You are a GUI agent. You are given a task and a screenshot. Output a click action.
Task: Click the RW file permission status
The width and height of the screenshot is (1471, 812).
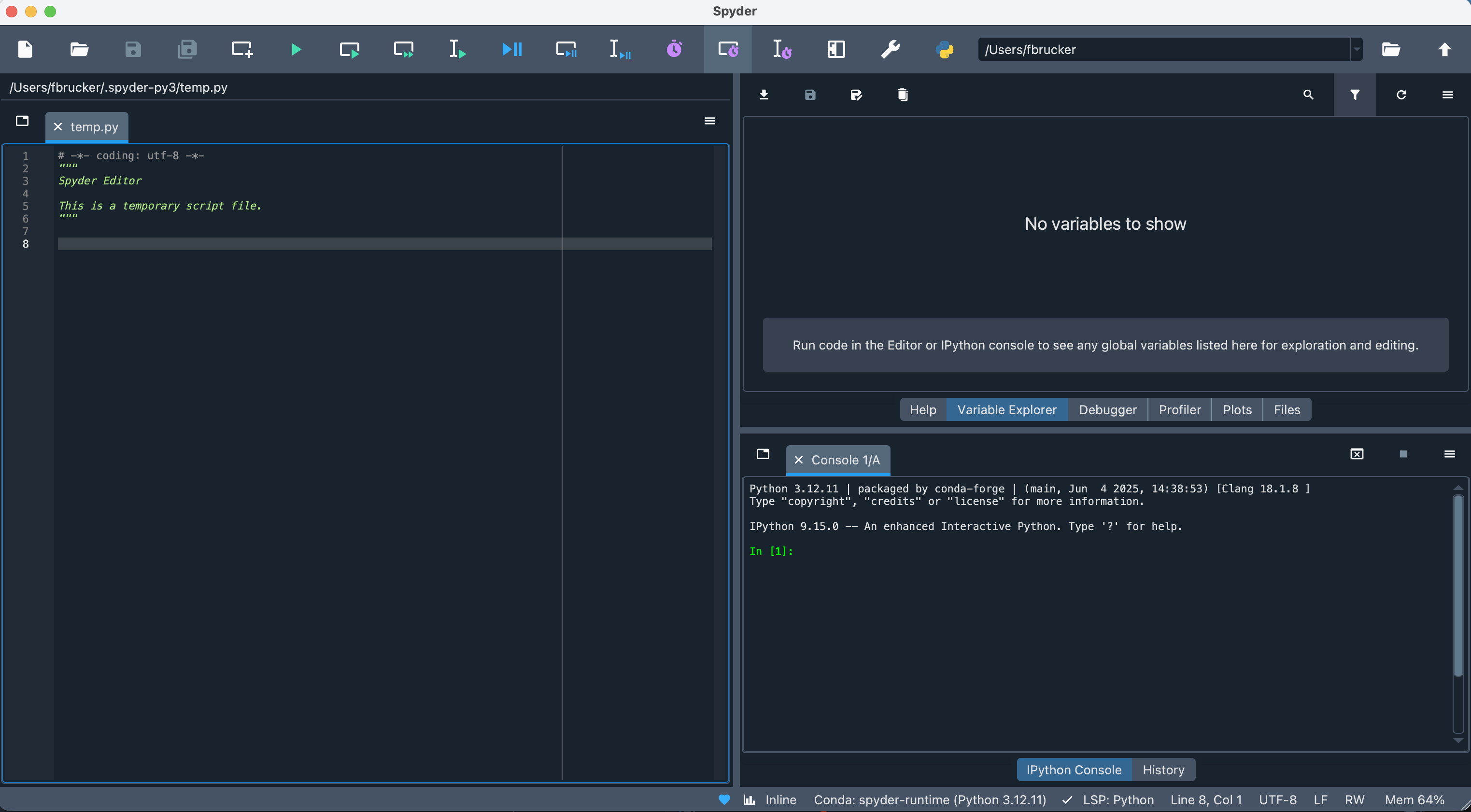pyautogui.click(x=1355, y=799)
